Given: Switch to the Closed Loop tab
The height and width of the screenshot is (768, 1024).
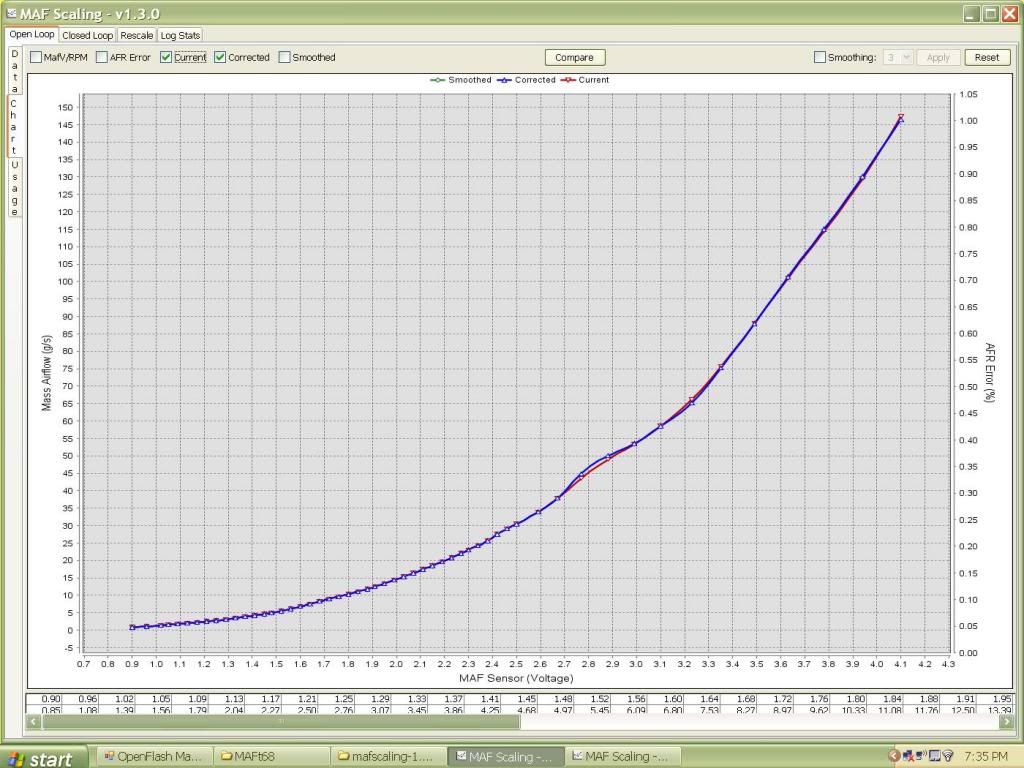Looking at the screenshot, I should 88,35.
